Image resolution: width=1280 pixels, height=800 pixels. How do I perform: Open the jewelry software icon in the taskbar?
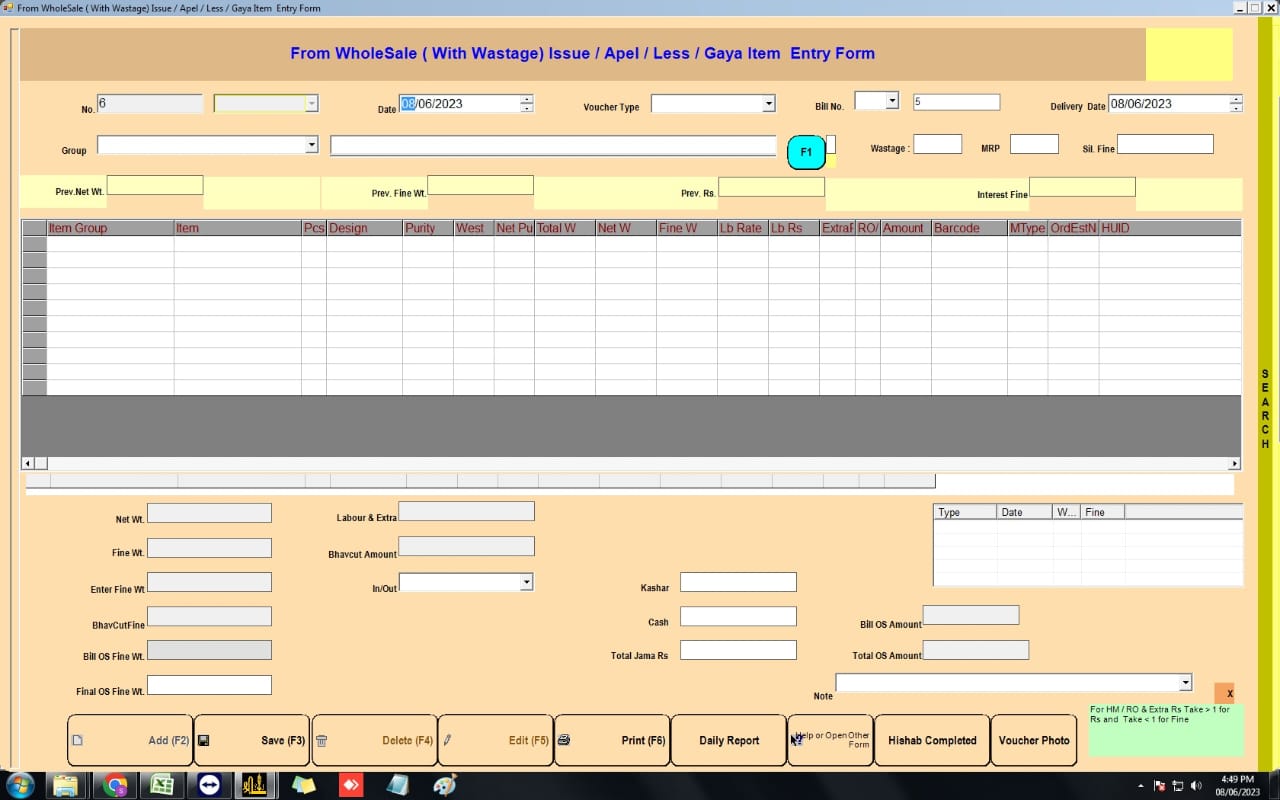pos(255,785)
